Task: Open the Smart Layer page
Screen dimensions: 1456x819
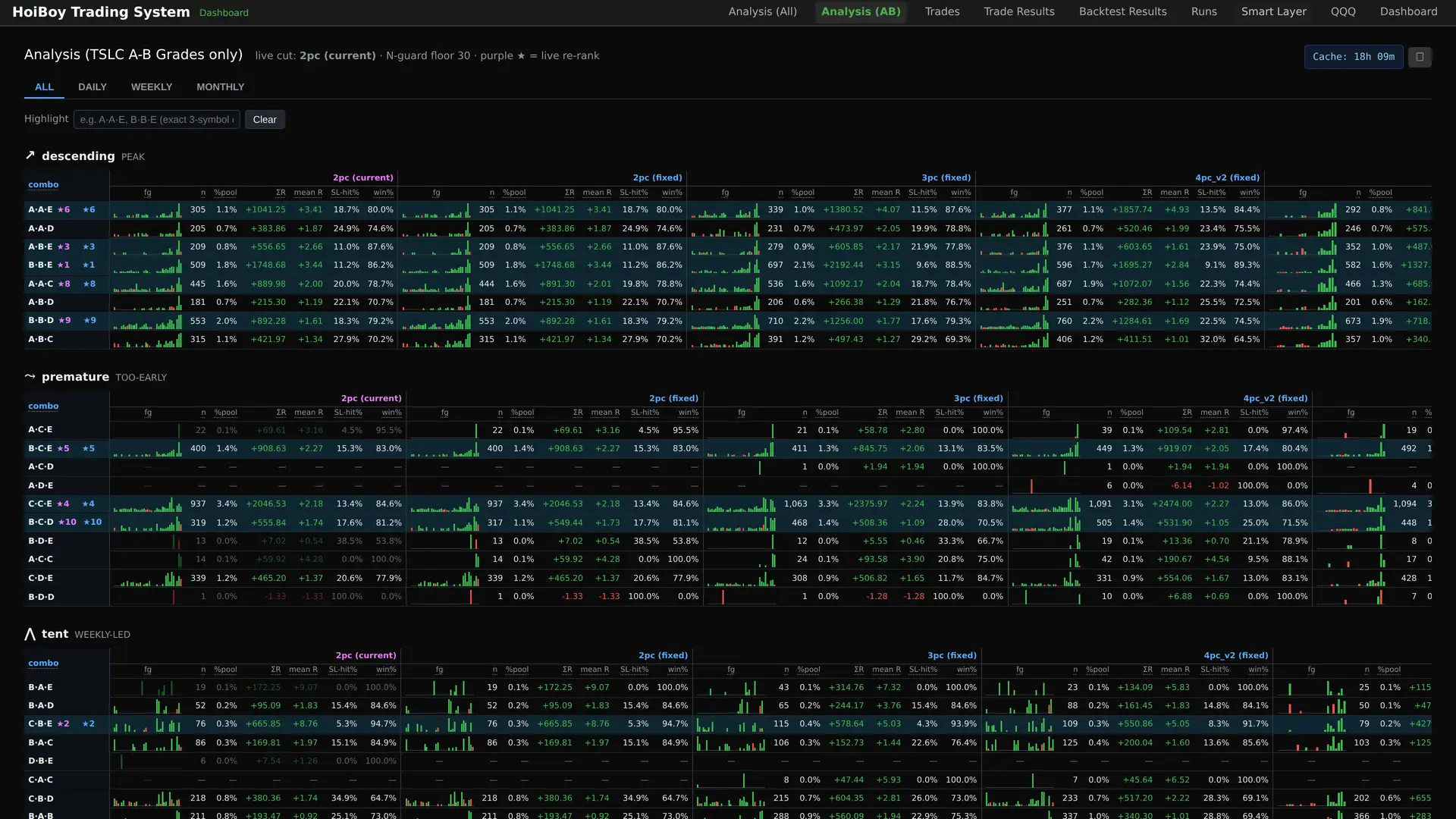Action: point(1273,11)
